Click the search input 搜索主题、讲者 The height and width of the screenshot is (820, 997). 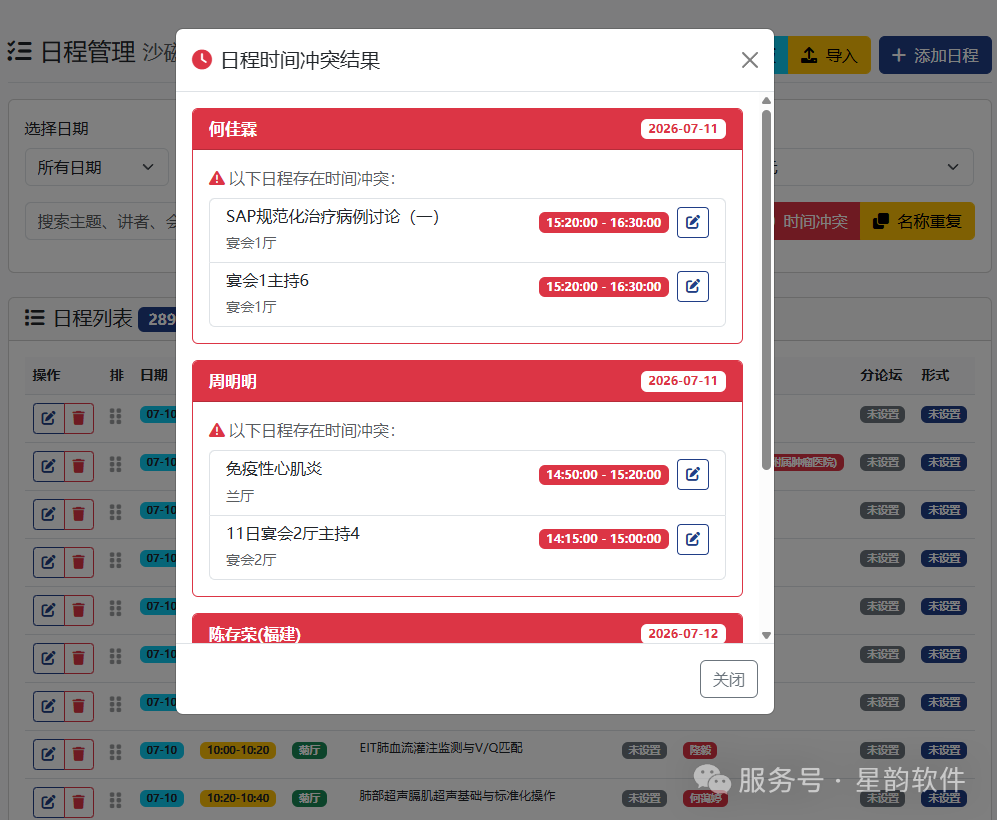[102, 221]
